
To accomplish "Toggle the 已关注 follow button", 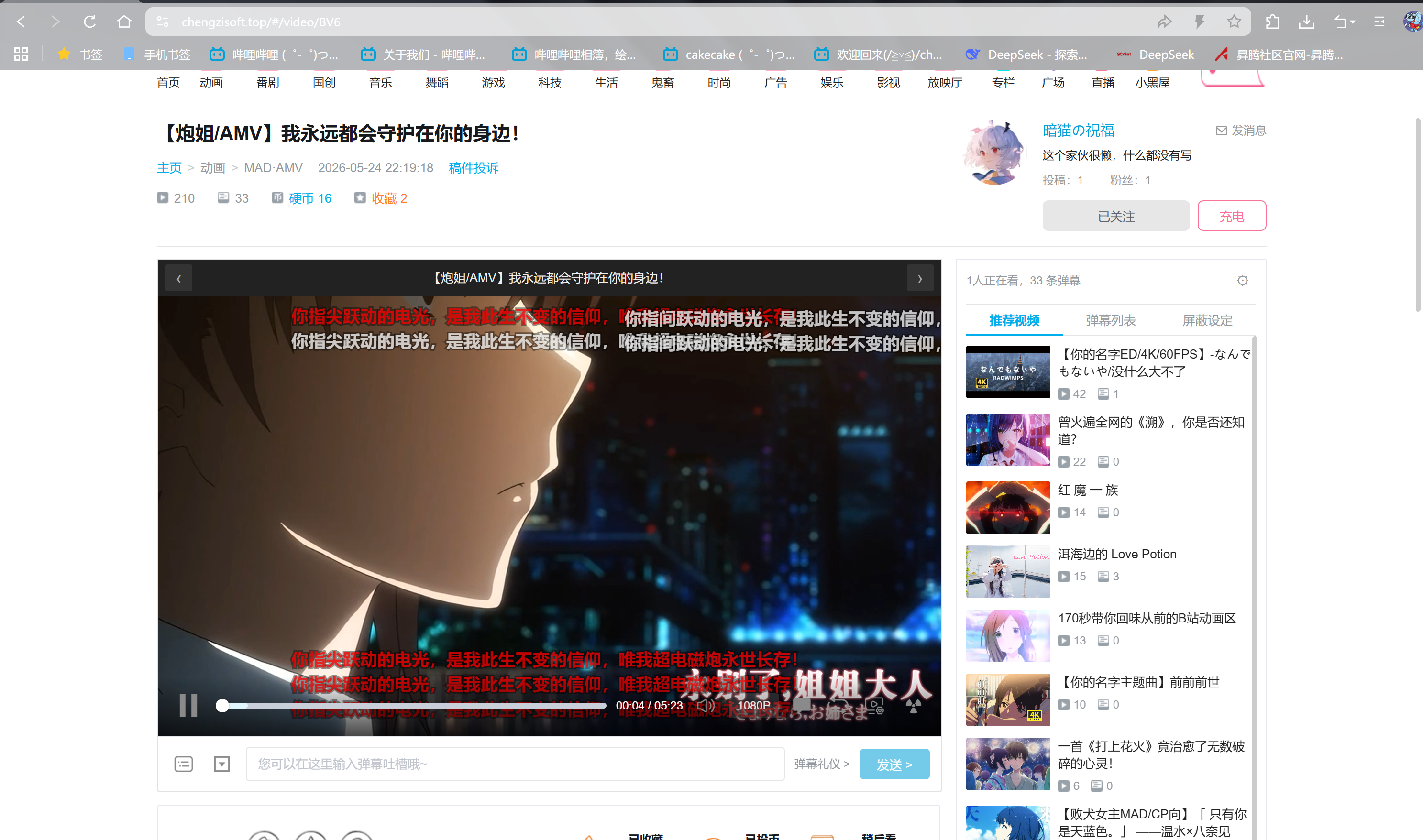I will coord(1116,216).
